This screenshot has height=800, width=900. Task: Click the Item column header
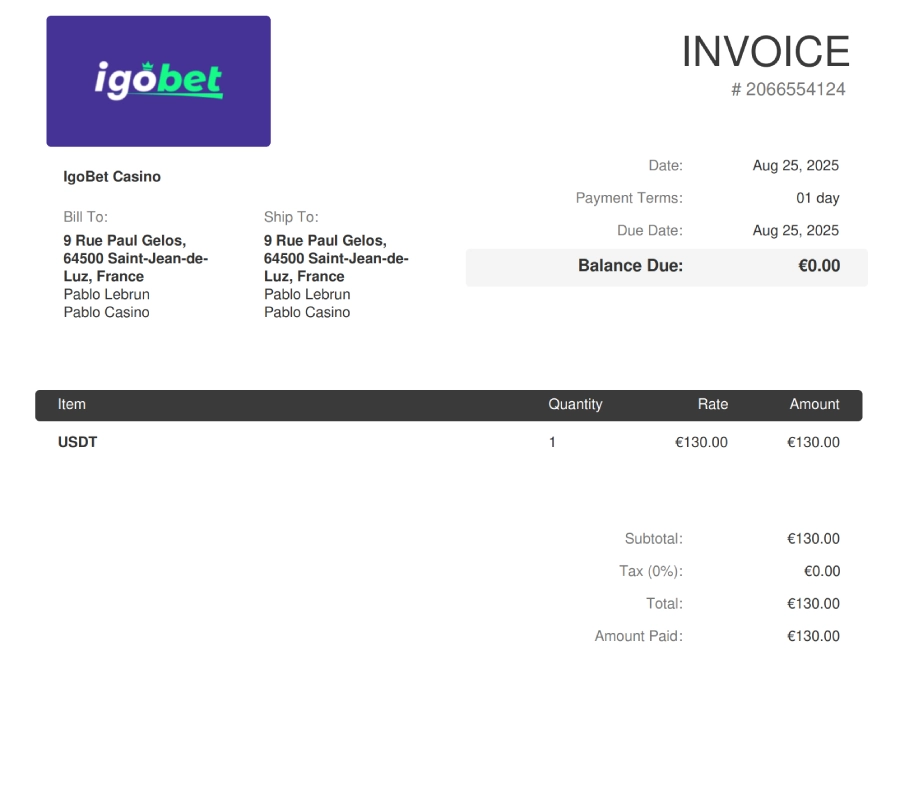click(x=72, y=405)
